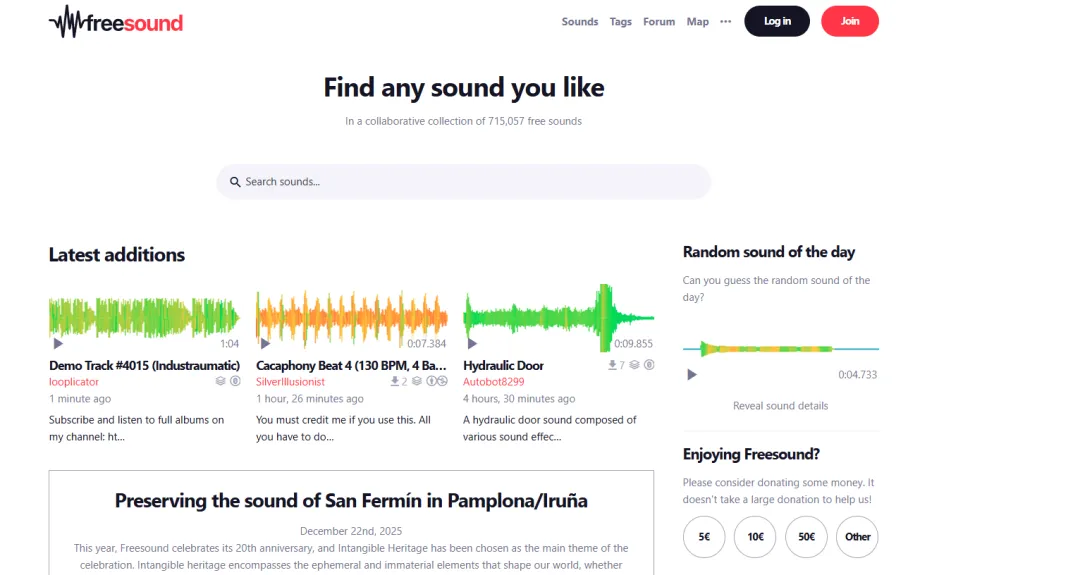1080x575 pixels.
Task: Open the Sounds navigation item
Action: click(579, 21)
